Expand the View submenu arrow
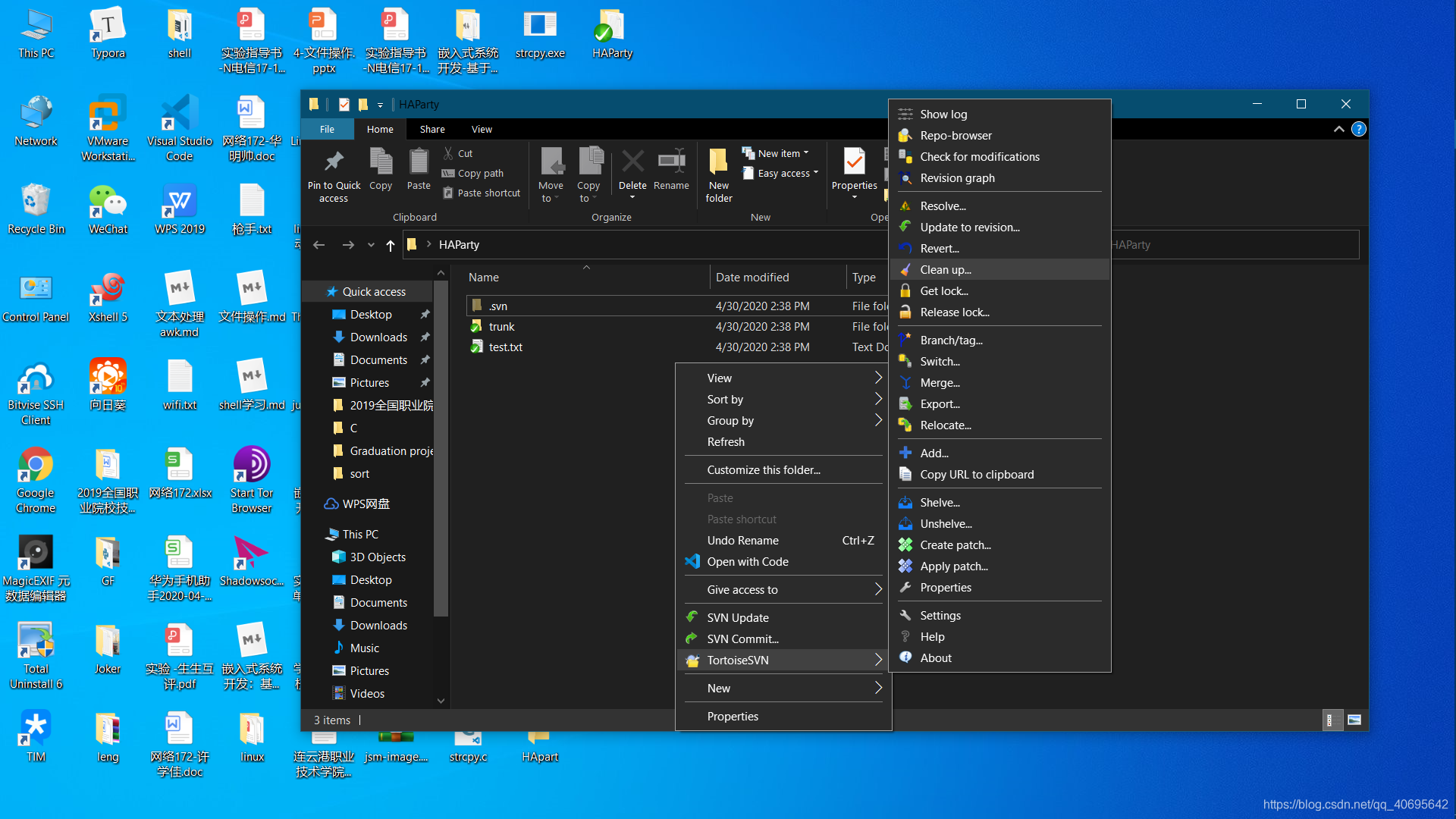1456x819 pixels. pyautogui.click(x=878, y=378)
